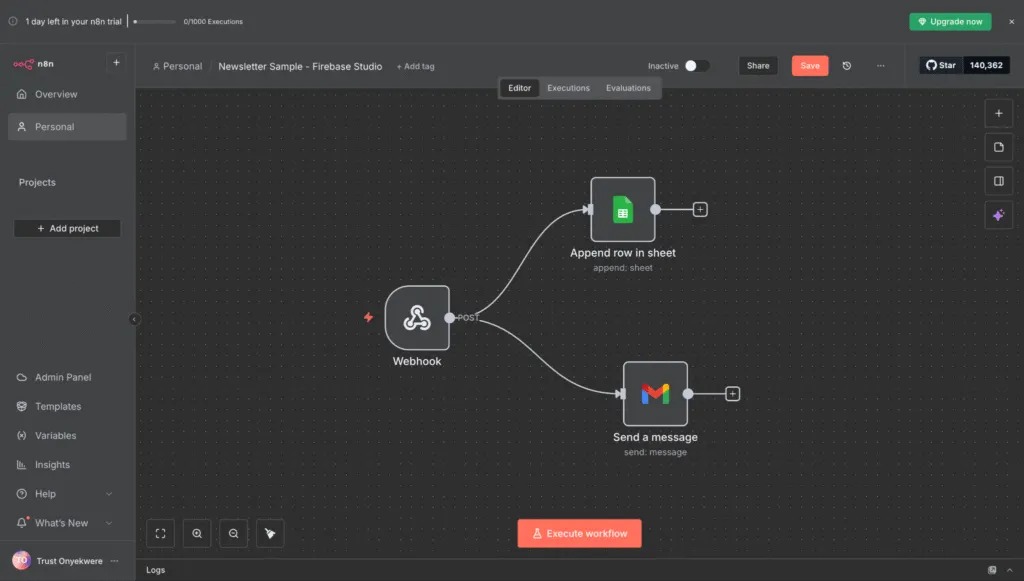This screenshot has width=1024, height=581.
Task: Collapse the left sidebar
Action: pyautogui.click(x=134, y=319)
